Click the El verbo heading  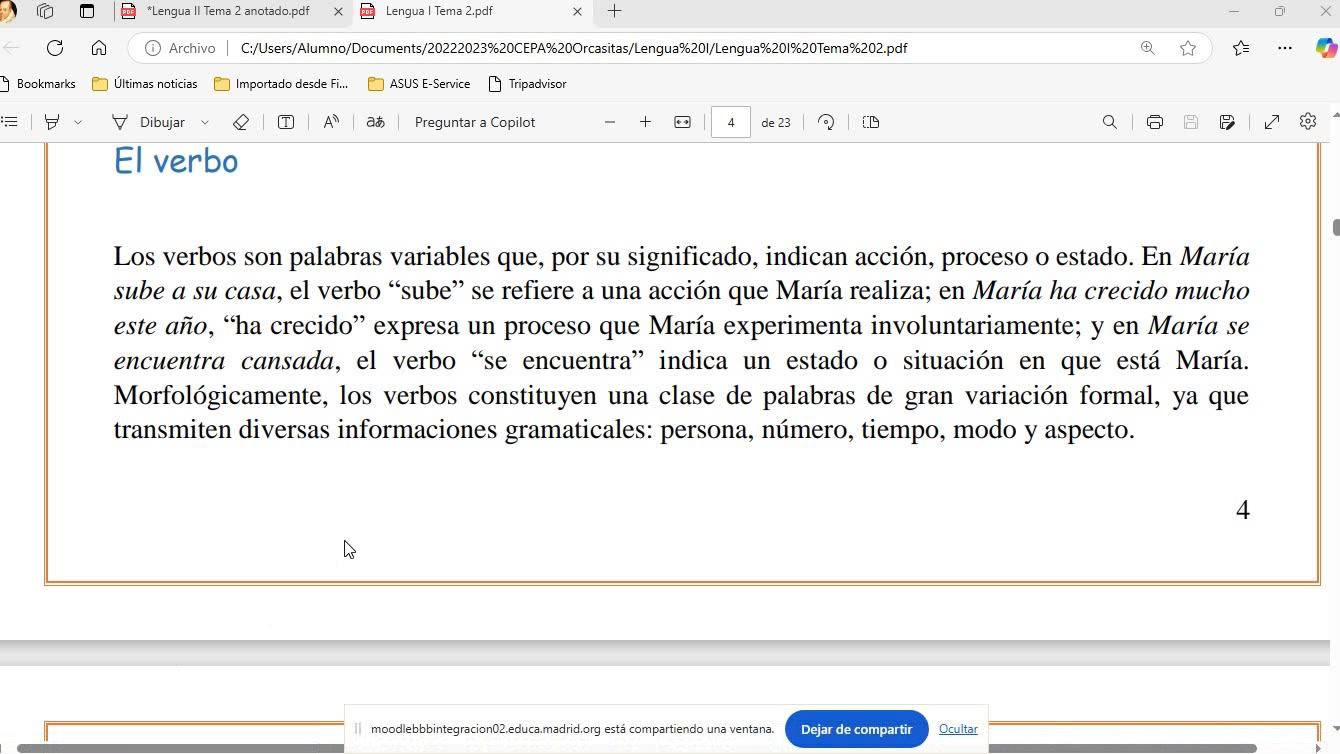(x=176, y=161)
